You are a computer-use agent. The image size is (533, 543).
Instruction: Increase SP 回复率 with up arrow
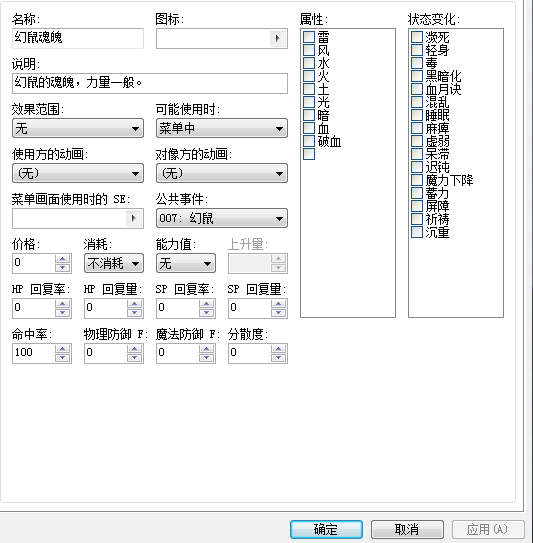(x=207, y=304)
